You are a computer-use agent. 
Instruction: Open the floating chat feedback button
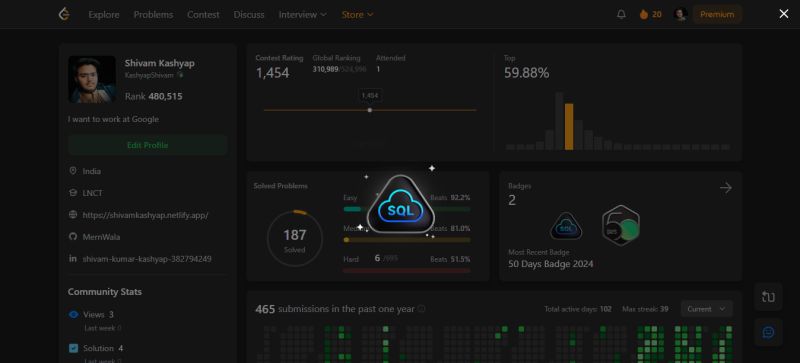pyautogui.click(x=768, y=332)
